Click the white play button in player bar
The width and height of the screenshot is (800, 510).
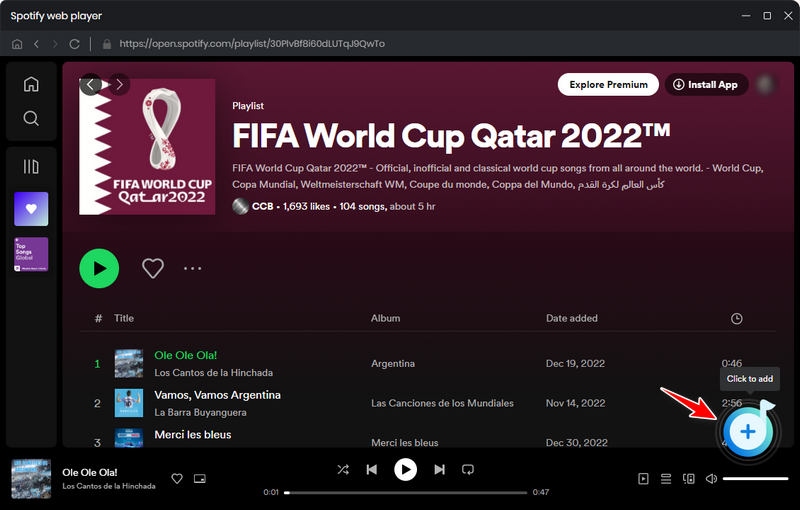[x=405, y=469]
